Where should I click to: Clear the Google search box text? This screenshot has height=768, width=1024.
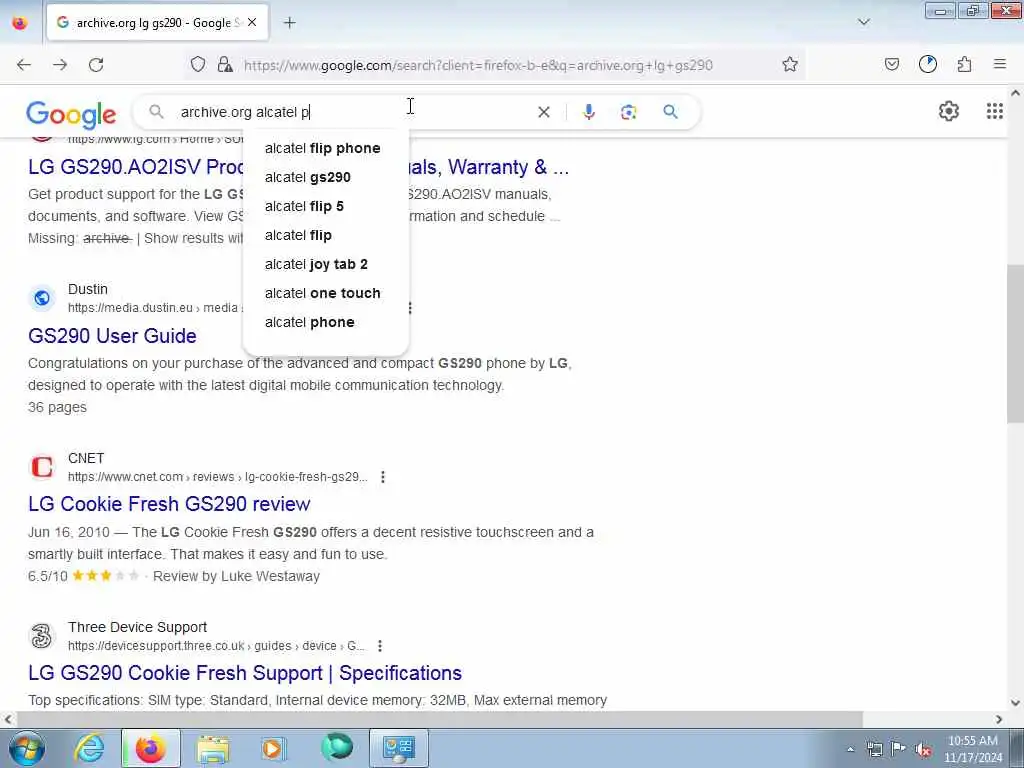click(x=543, y=112)
